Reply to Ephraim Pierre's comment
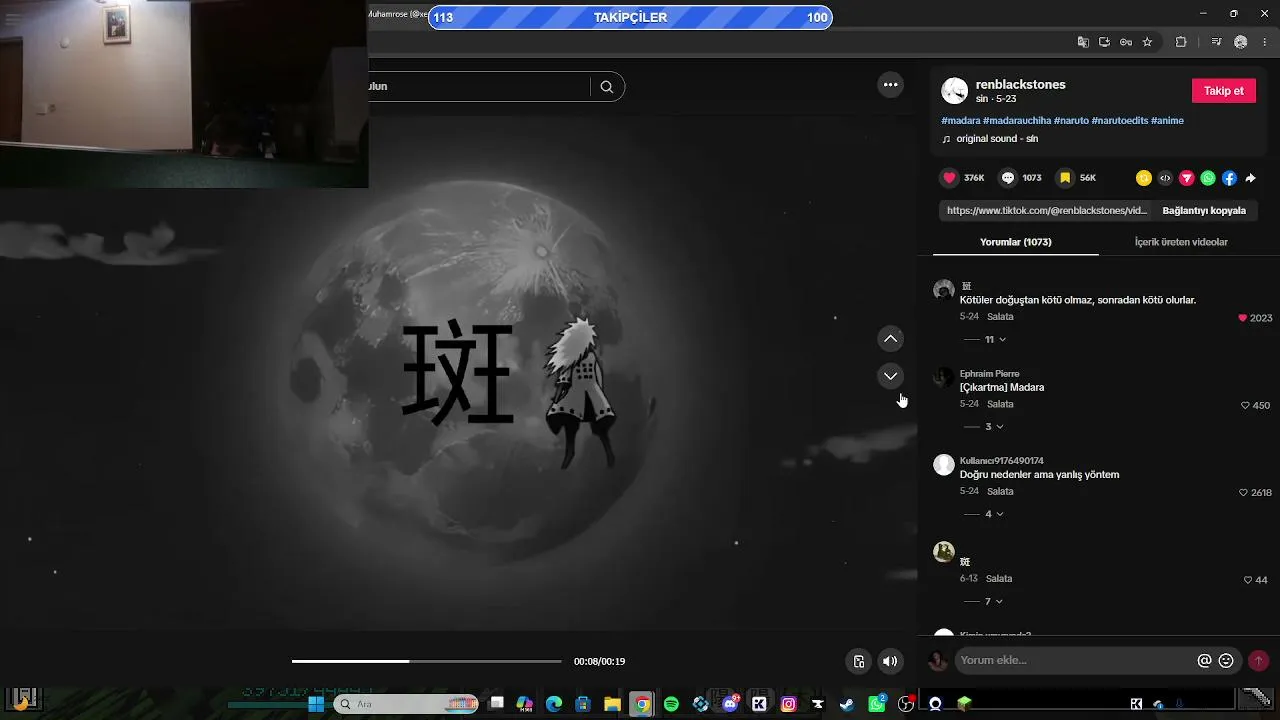Screen dimensions: 1280x720 point(1000,404)
